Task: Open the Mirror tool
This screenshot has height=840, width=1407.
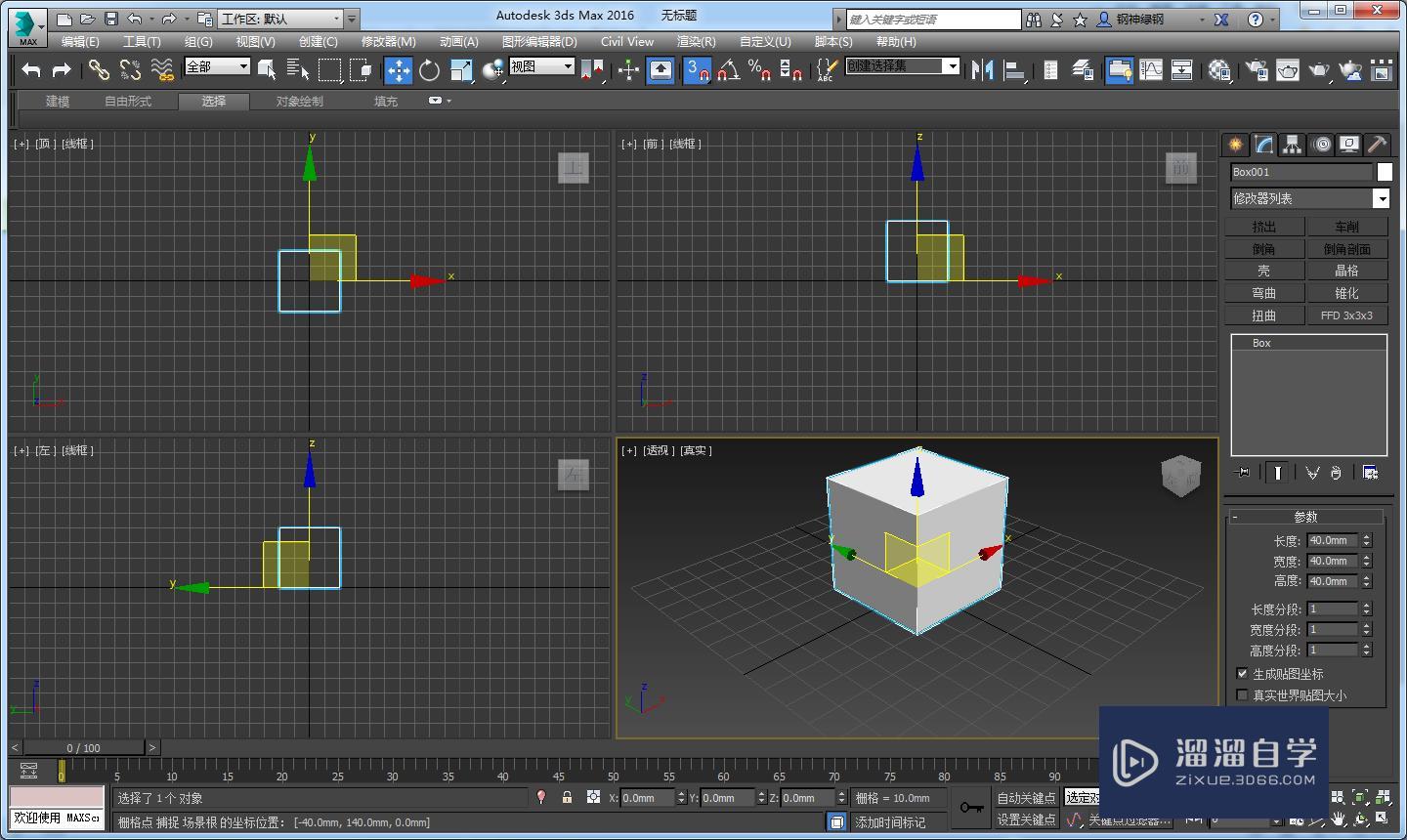Action: (x=983, y=69)
